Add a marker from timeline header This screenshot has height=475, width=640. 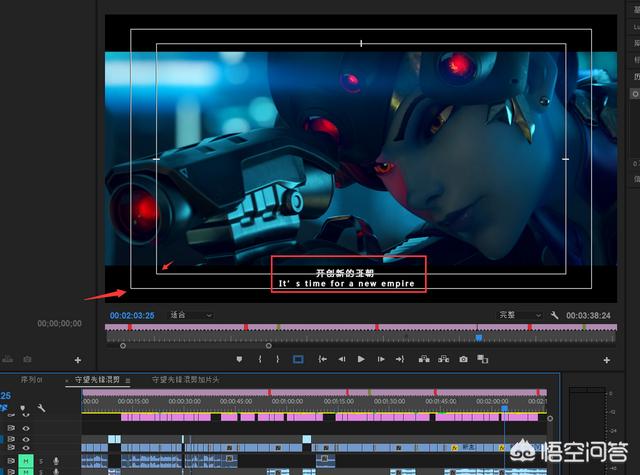pyautogui.click(x=22, y=408)
